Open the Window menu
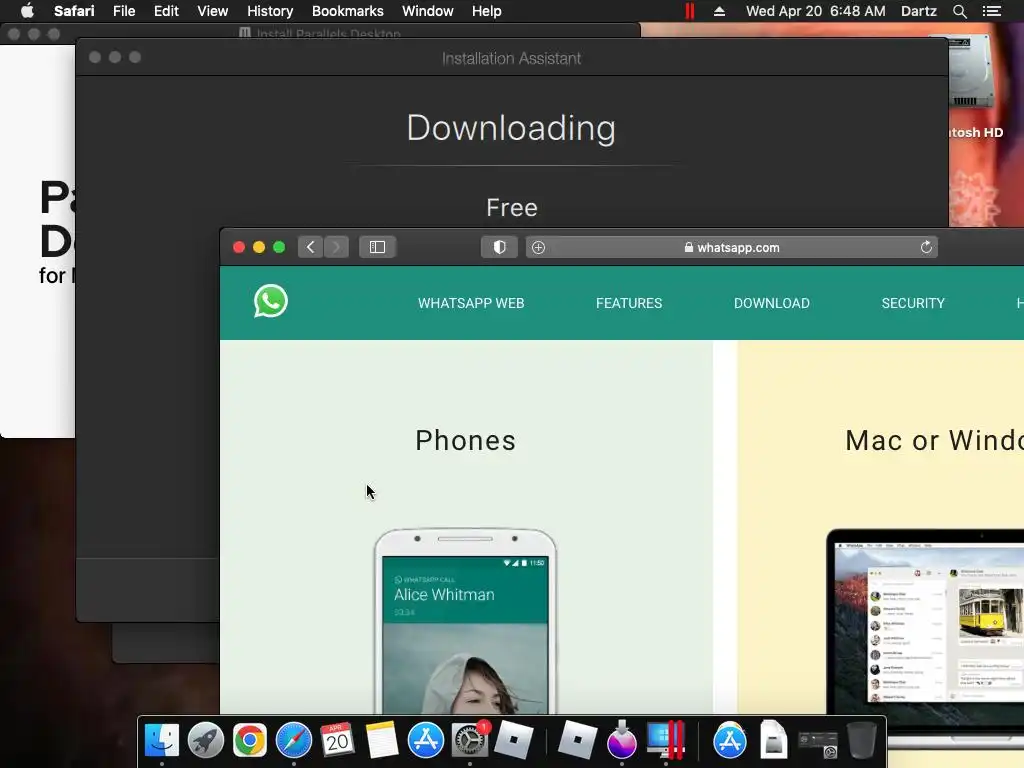This screenshot has width=1024, height=768. [428, 11]
